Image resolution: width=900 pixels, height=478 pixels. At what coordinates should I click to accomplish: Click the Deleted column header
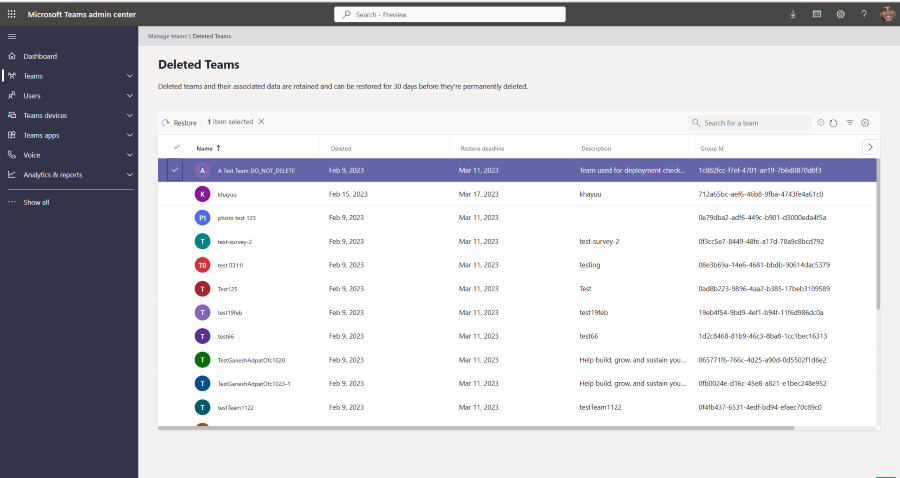pos(341,149)
